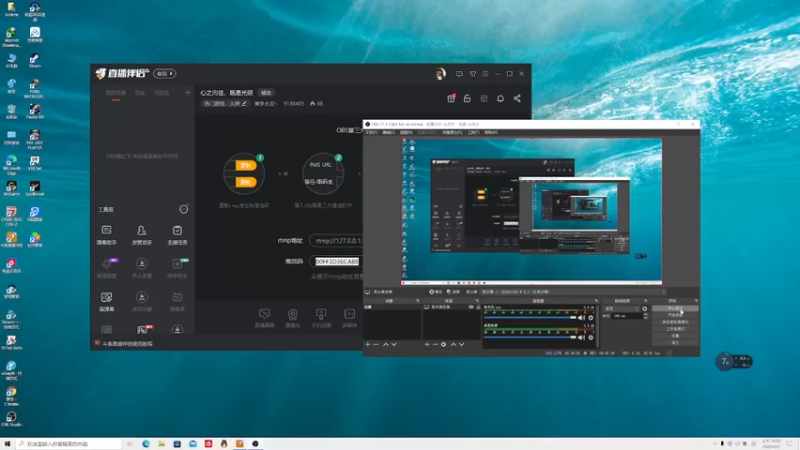Open the display selection dropdown above OBS docks
The image size is (800, 450).
(x=574, y=292)
